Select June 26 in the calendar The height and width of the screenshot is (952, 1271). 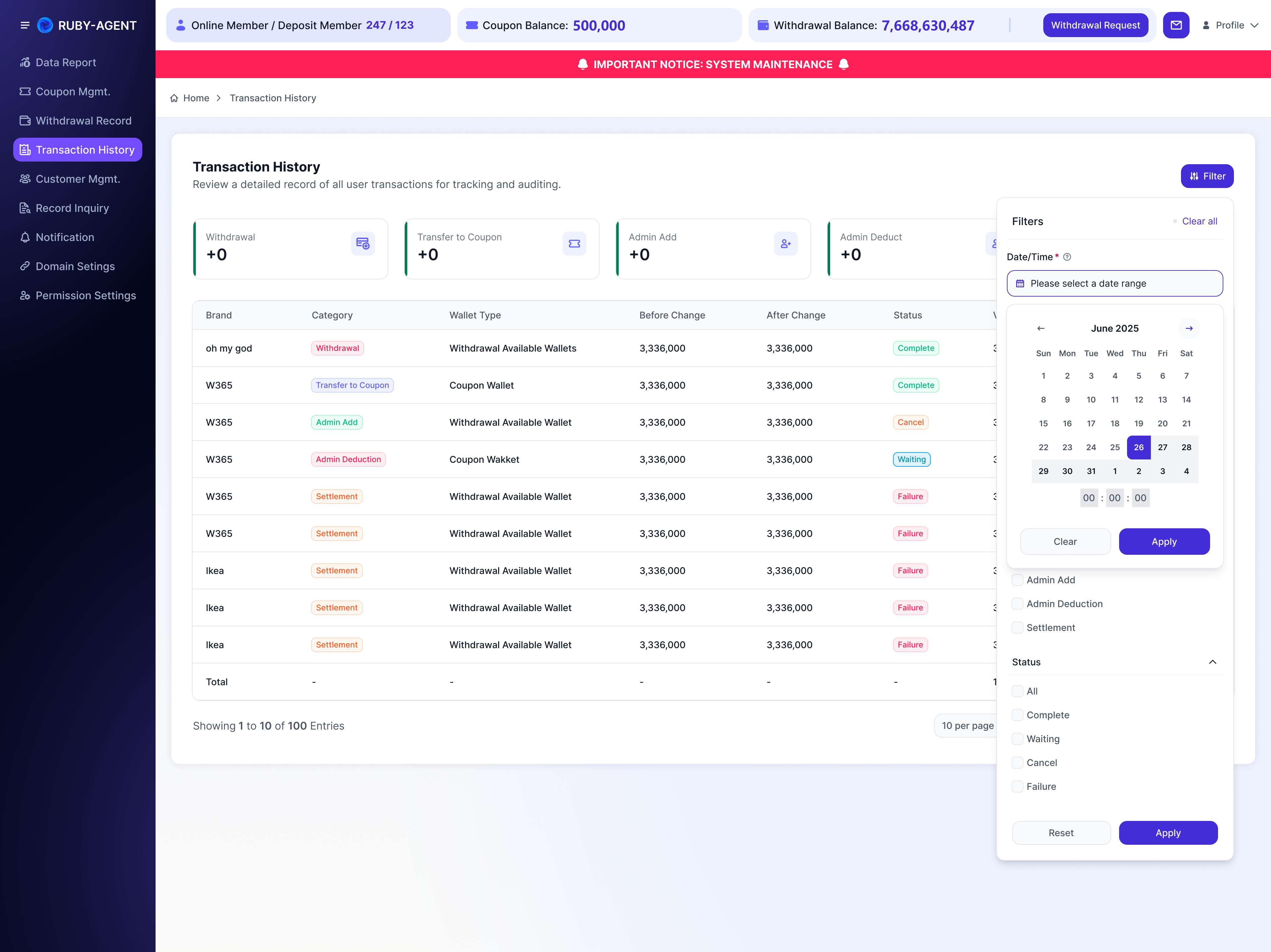coord(1138,447)
